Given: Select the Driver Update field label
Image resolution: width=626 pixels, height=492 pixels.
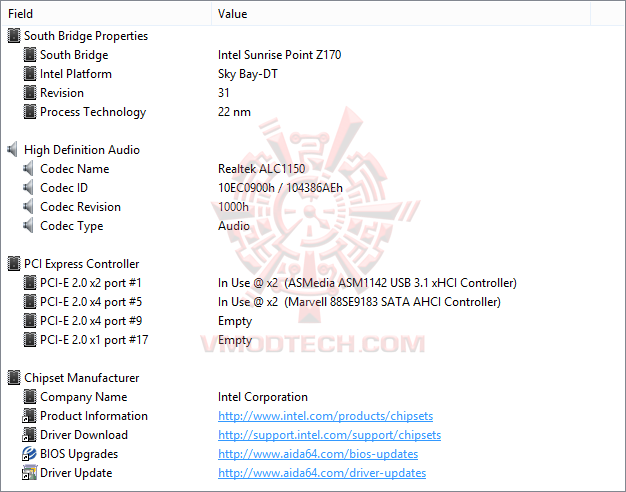Looking at the screenshot, I should 76,472.
